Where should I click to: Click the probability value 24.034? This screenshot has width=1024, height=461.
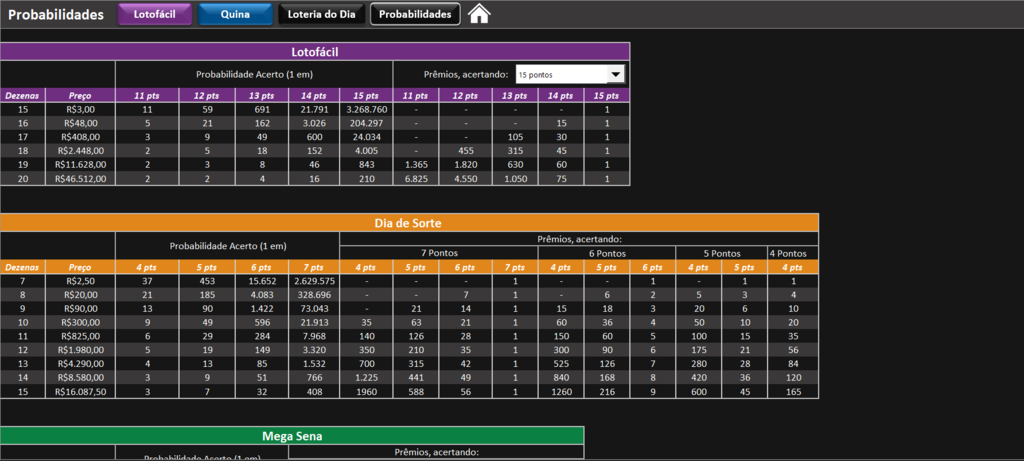[366, 137]
